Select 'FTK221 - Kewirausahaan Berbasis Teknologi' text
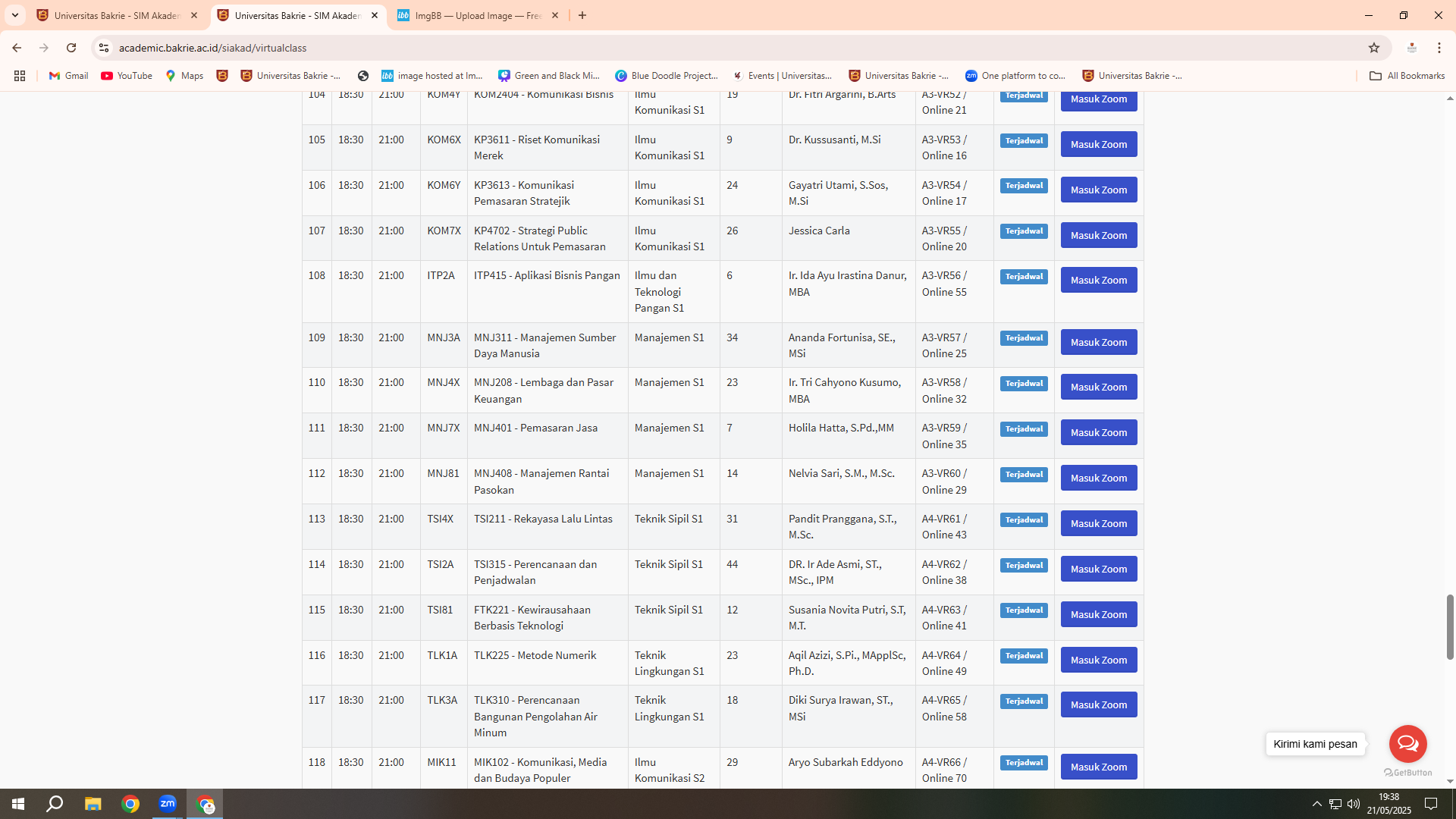The height and width of the screenshot is (819, 1456). (x=532, y=617)
